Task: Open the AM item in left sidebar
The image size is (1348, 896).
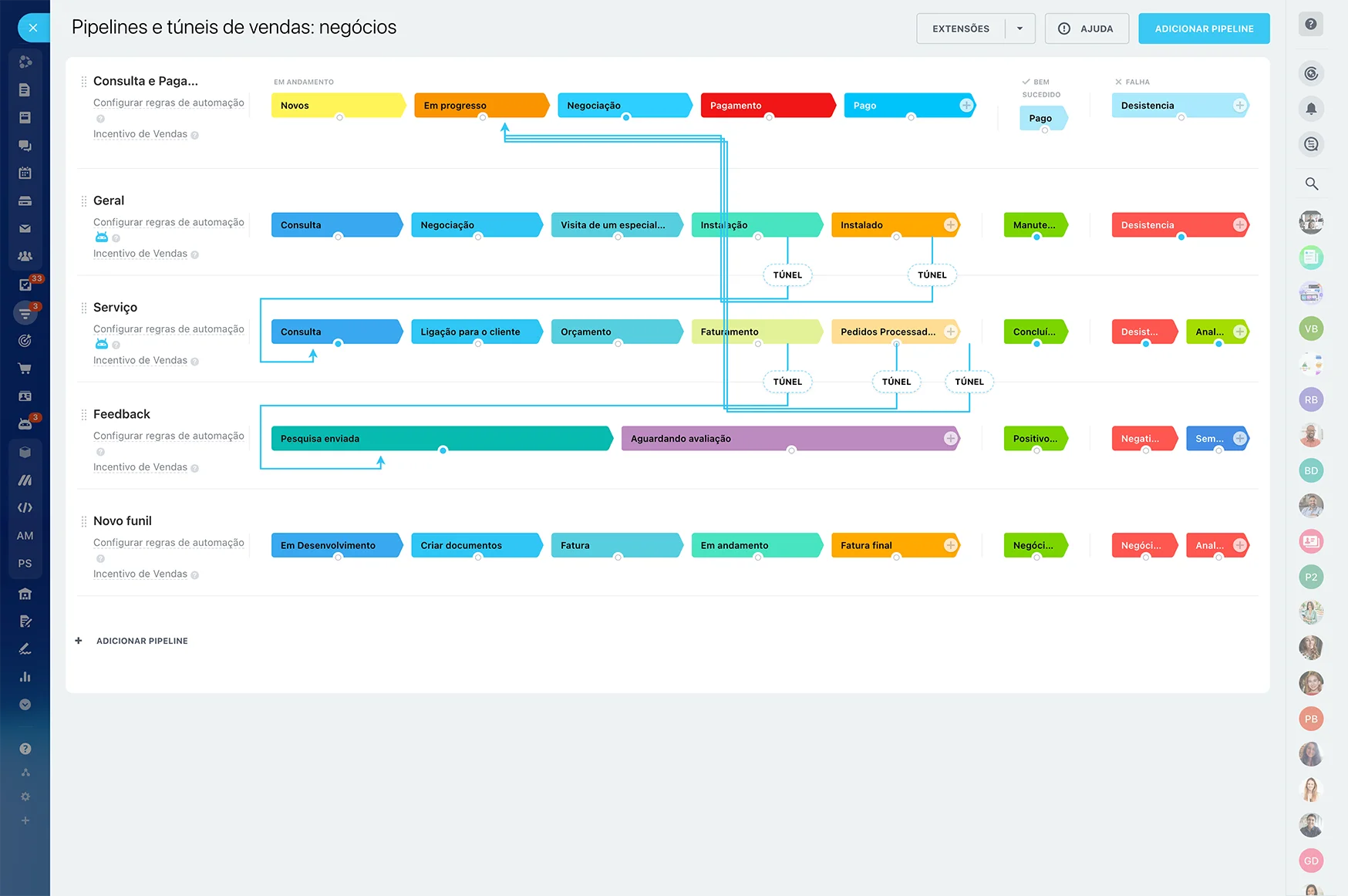Action: pyautogui.click(x=25, y=536)
